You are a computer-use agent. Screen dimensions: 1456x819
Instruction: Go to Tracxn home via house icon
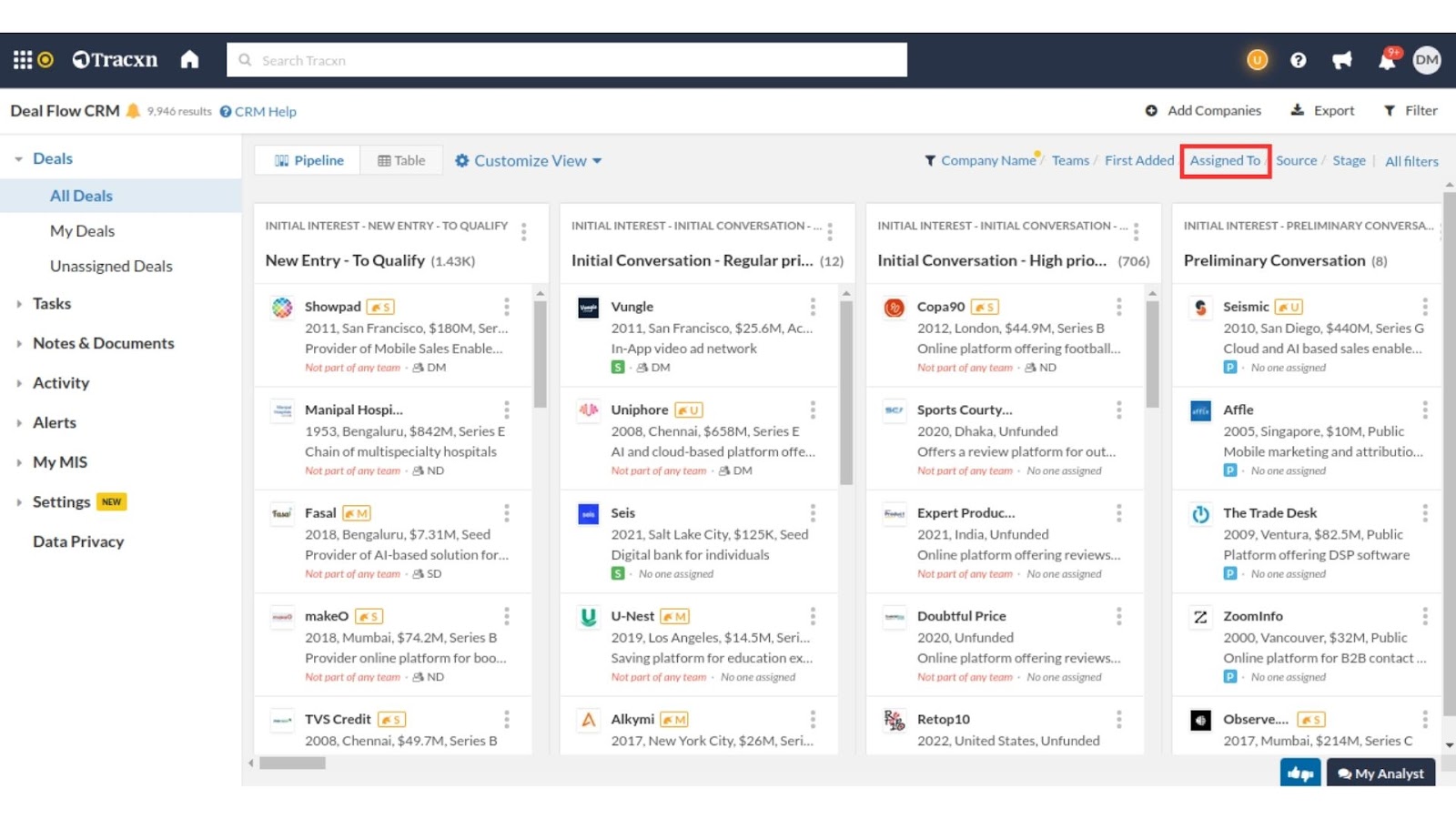[189, 60]
